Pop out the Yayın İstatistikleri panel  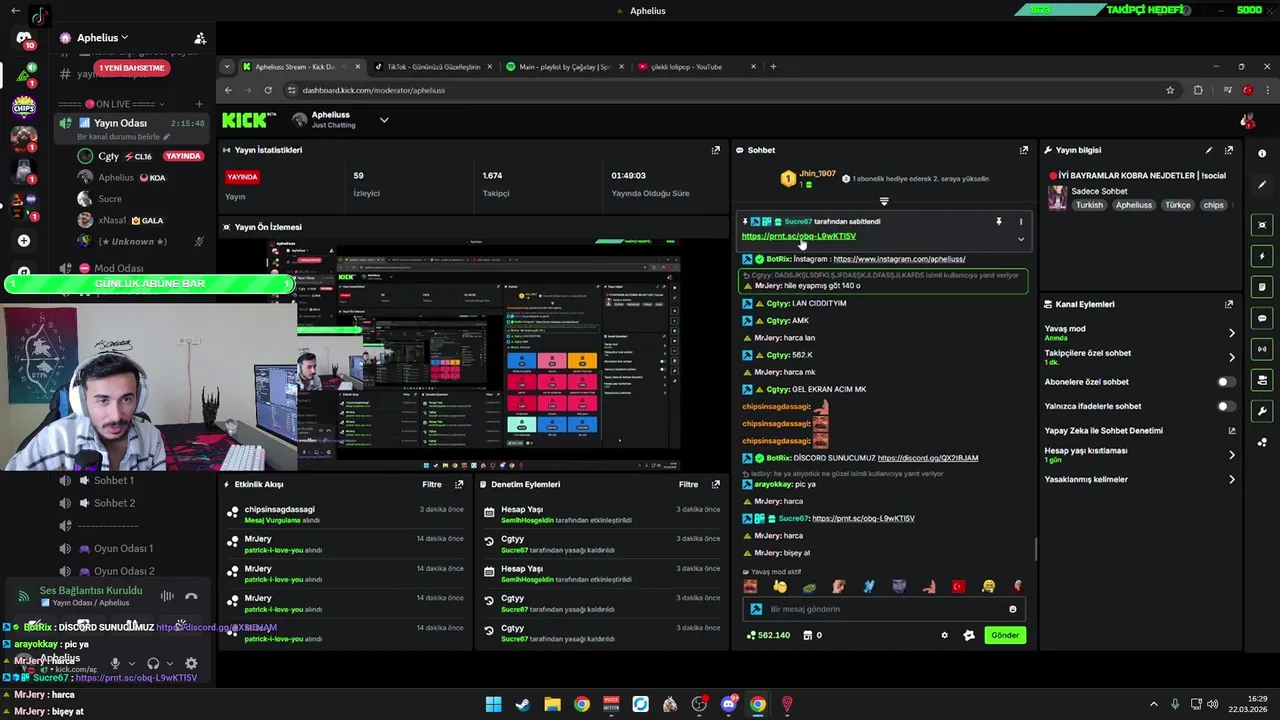coord(715,150)
